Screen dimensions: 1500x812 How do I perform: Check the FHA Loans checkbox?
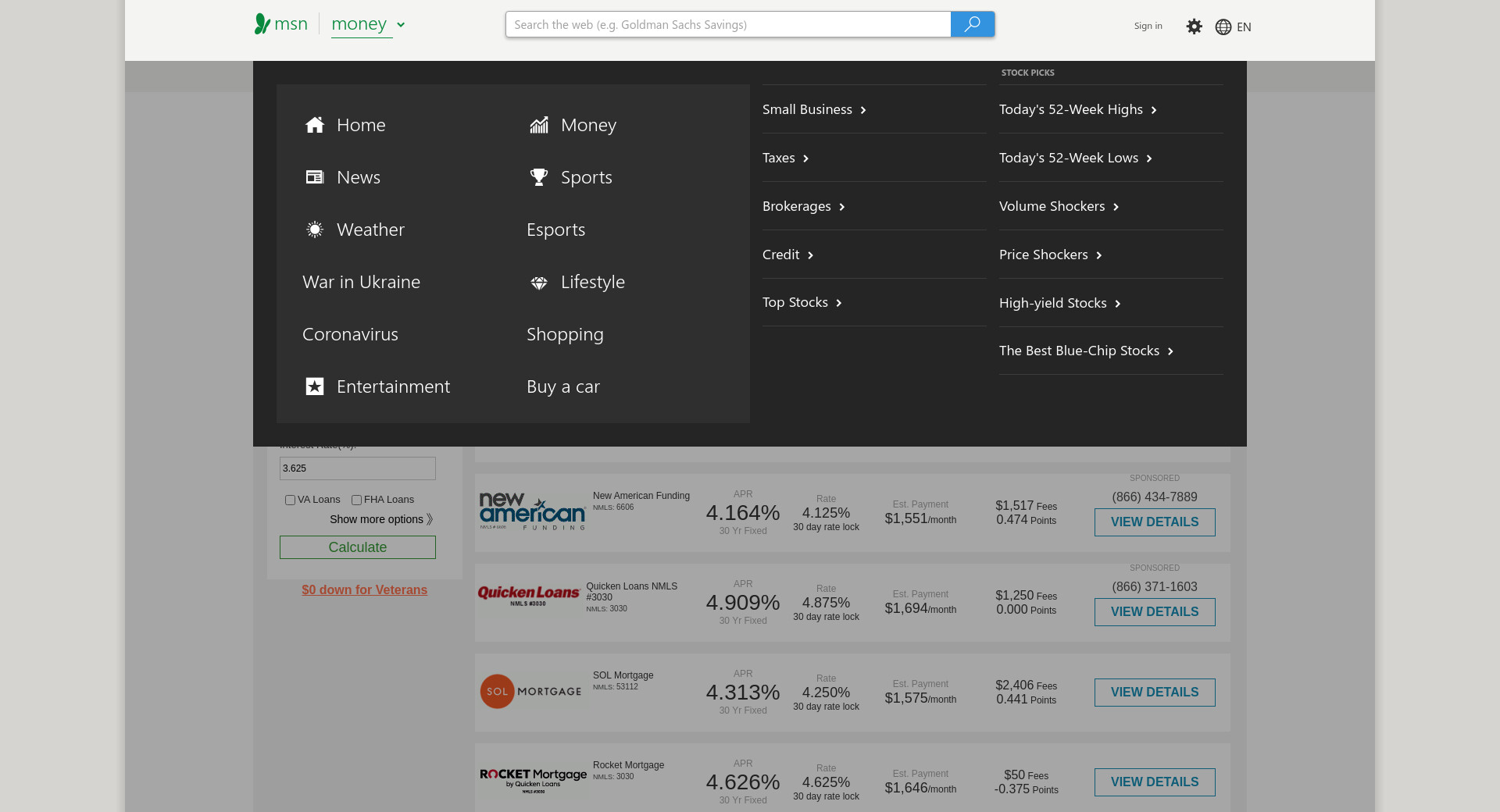(x=356, y=500)
